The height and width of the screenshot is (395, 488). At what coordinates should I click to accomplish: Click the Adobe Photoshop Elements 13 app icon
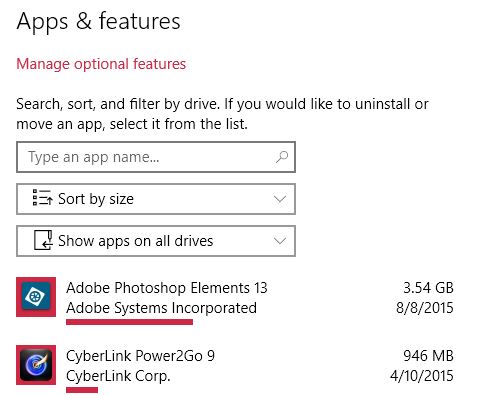coord(36,297)
